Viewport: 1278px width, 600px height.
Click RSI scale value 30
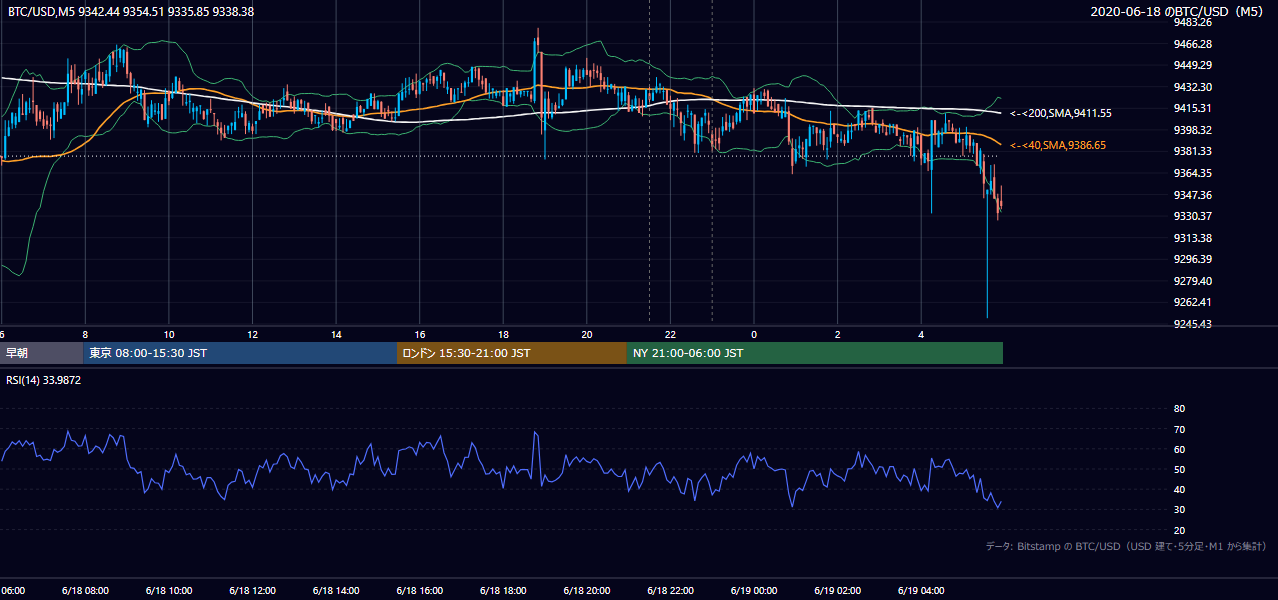[x=1179, y=510]
